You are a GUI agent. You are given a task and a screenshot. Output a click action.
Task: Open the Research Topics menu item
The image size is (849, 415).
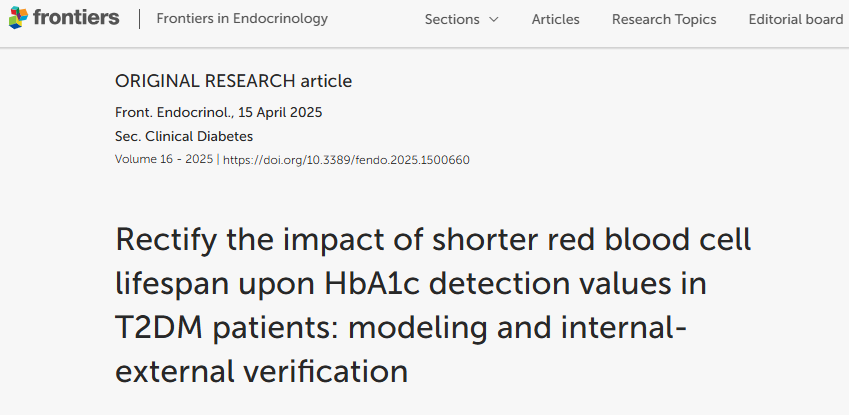(x=664, y=20)
